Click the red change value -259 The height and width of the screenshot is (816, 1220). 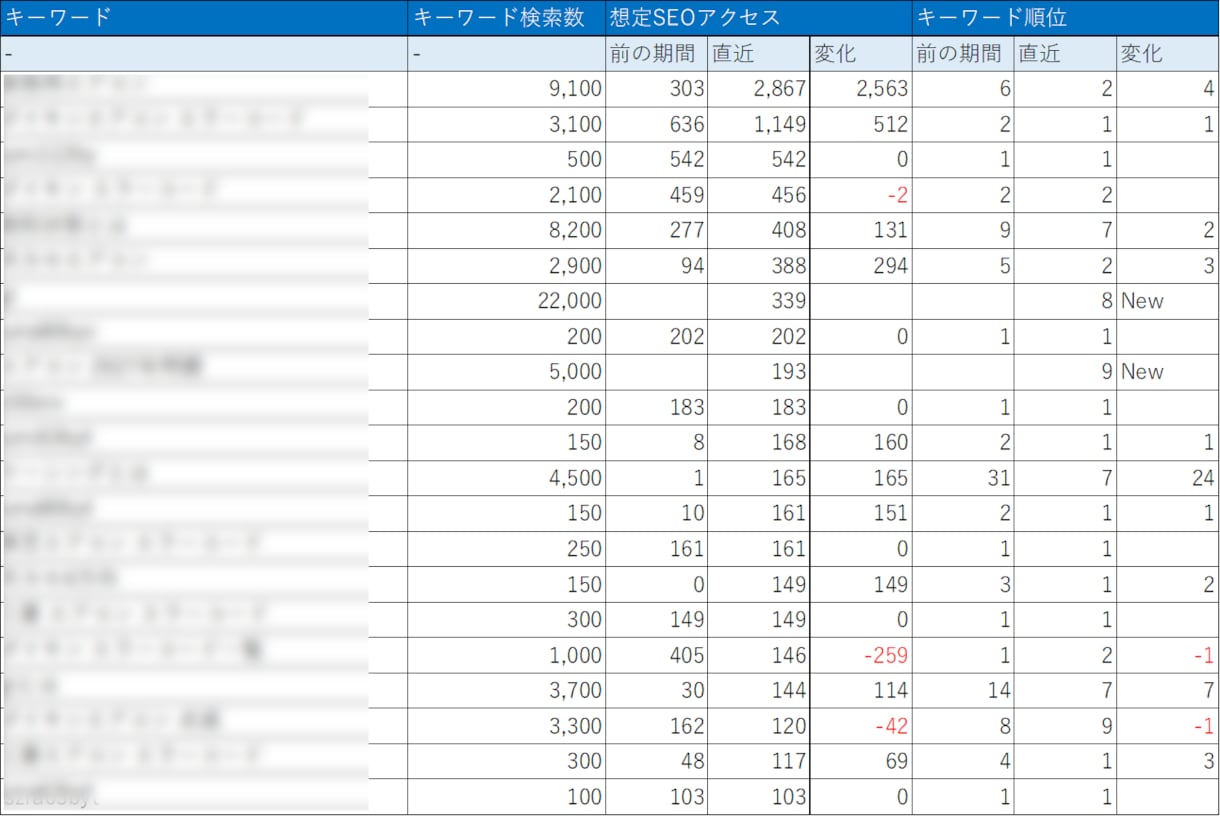tap(861, 655)
